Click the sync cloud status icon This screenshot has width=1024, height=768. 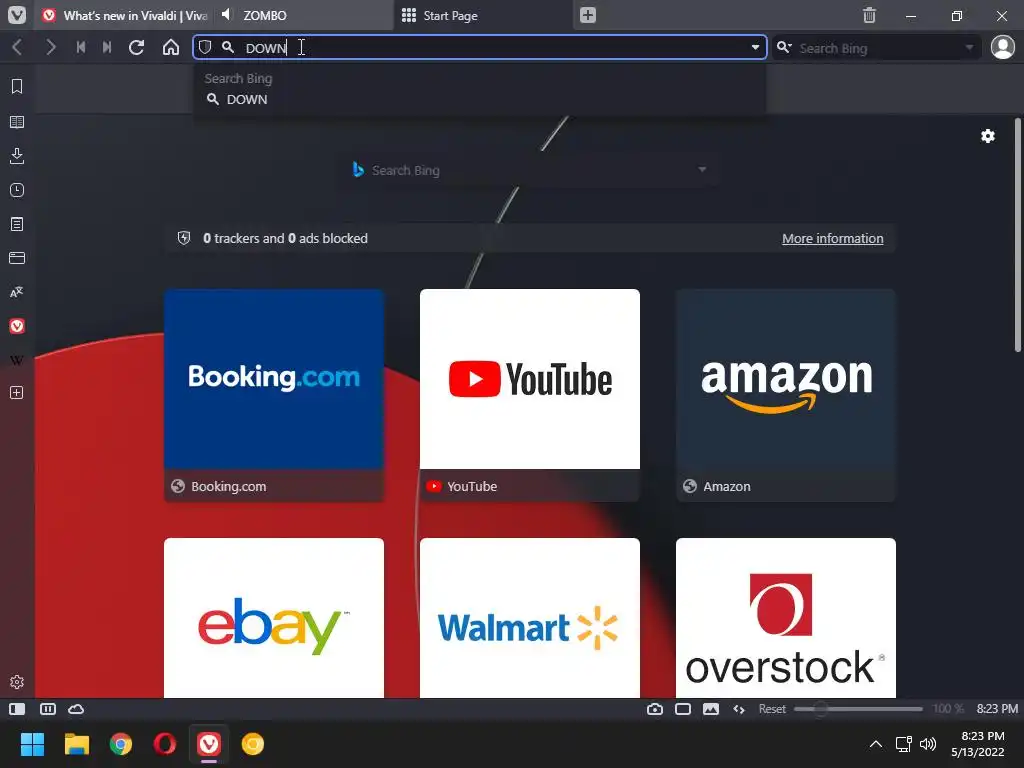click(76, 709)
